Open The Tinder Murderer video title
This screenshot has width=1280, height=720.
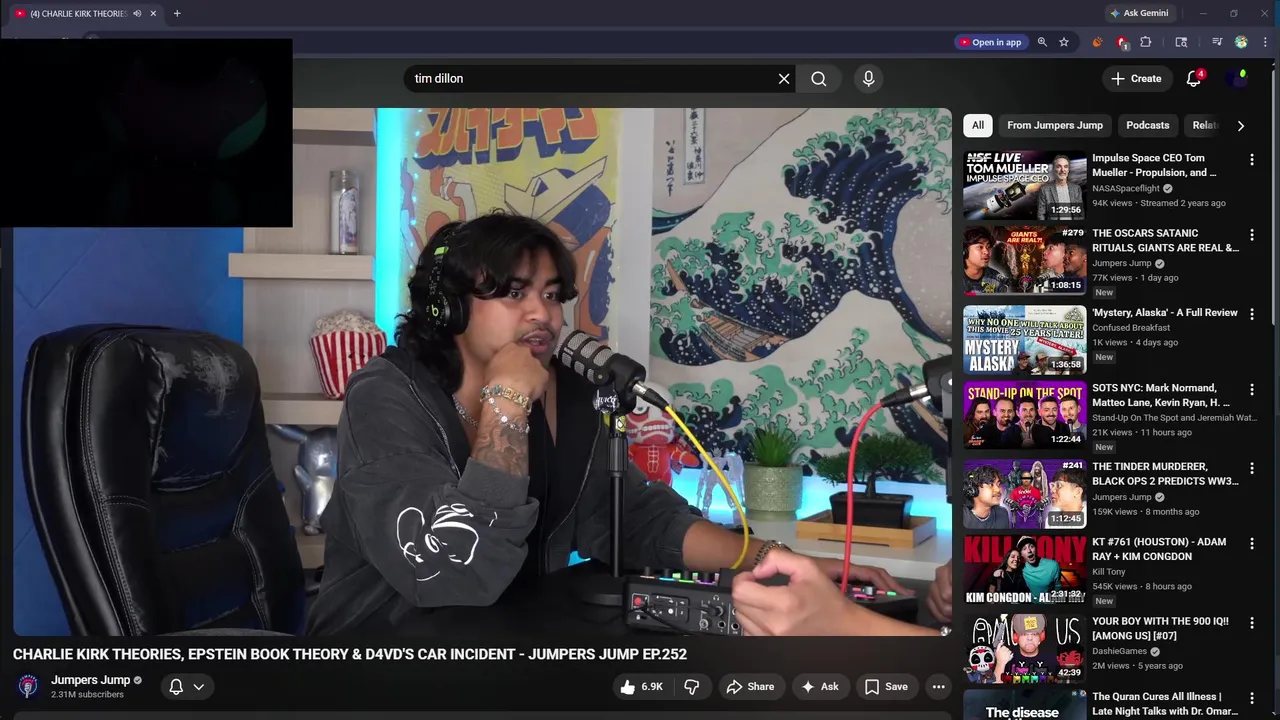tap(1165, 474)
